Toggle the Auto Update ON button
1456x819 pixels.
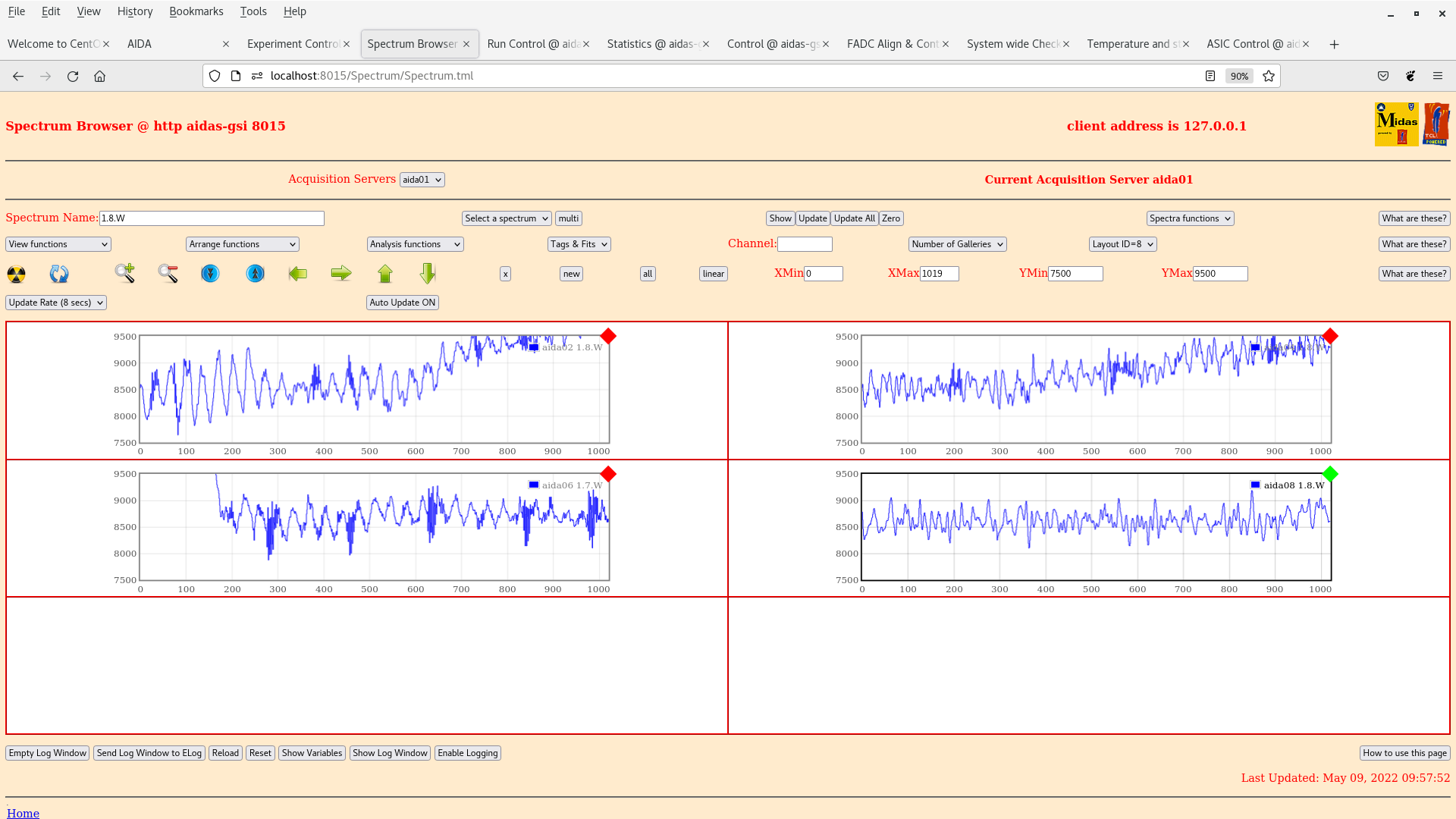pyautogui.click(x=403, y=303)
